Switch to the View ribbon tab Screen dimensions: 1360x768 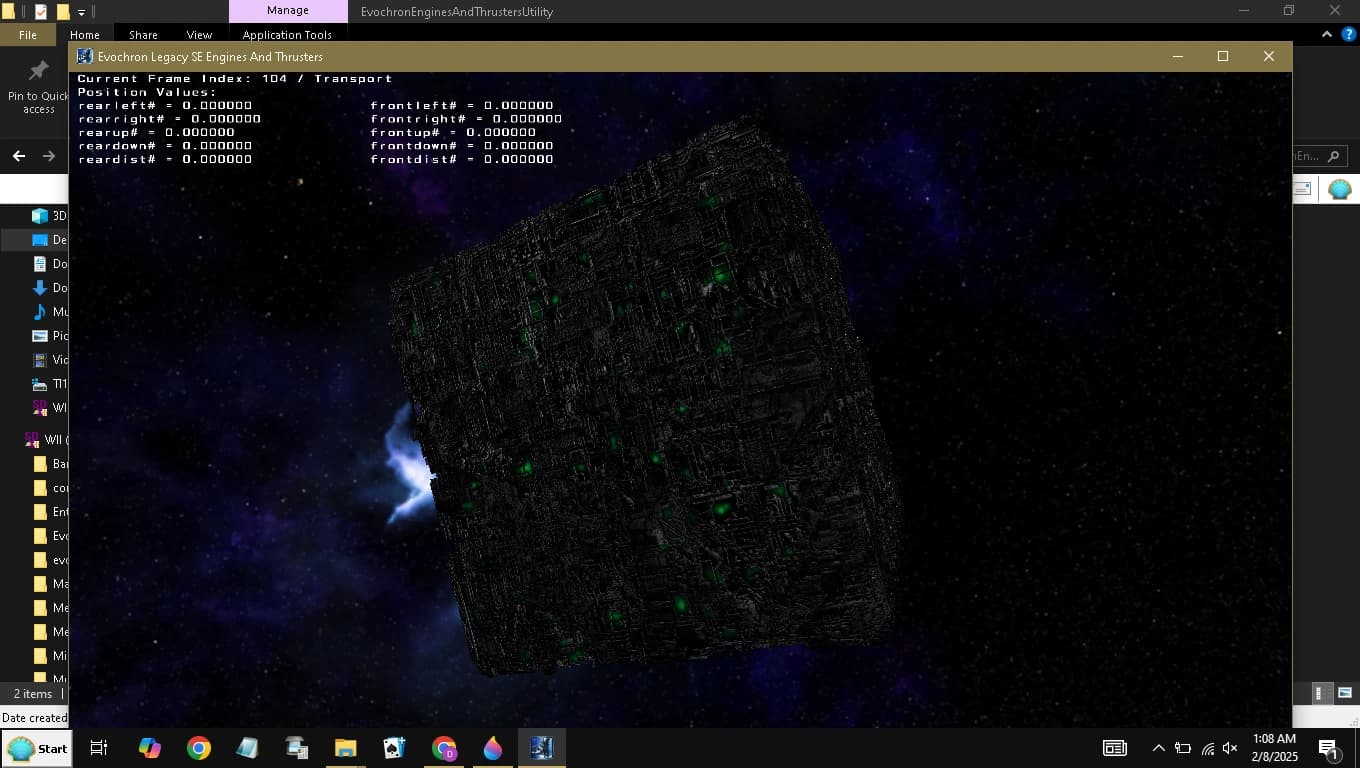coord(199,35)
